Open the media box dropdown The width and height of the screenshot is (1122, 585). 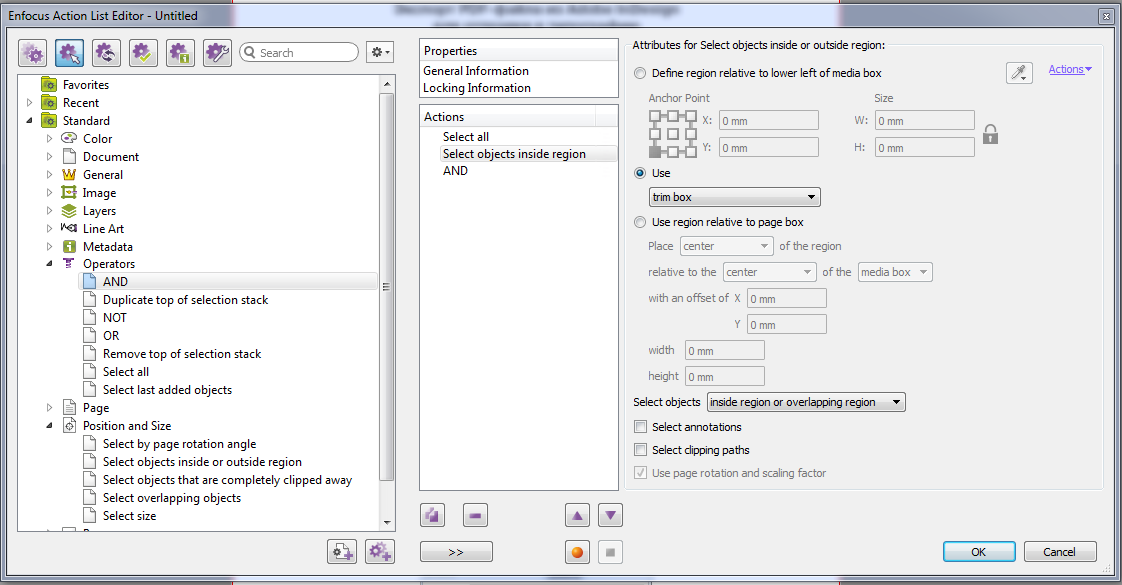(x=895, y=272)
